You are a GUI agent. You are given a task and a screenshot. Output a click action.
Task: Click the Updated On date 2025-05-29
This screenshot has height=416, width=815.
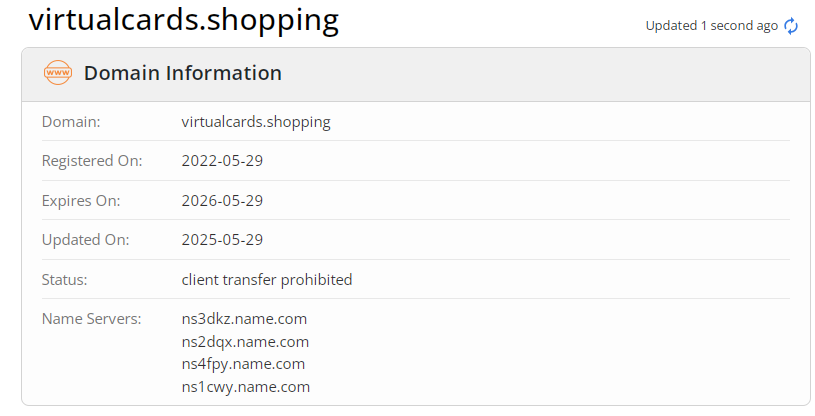coord(222,240)
